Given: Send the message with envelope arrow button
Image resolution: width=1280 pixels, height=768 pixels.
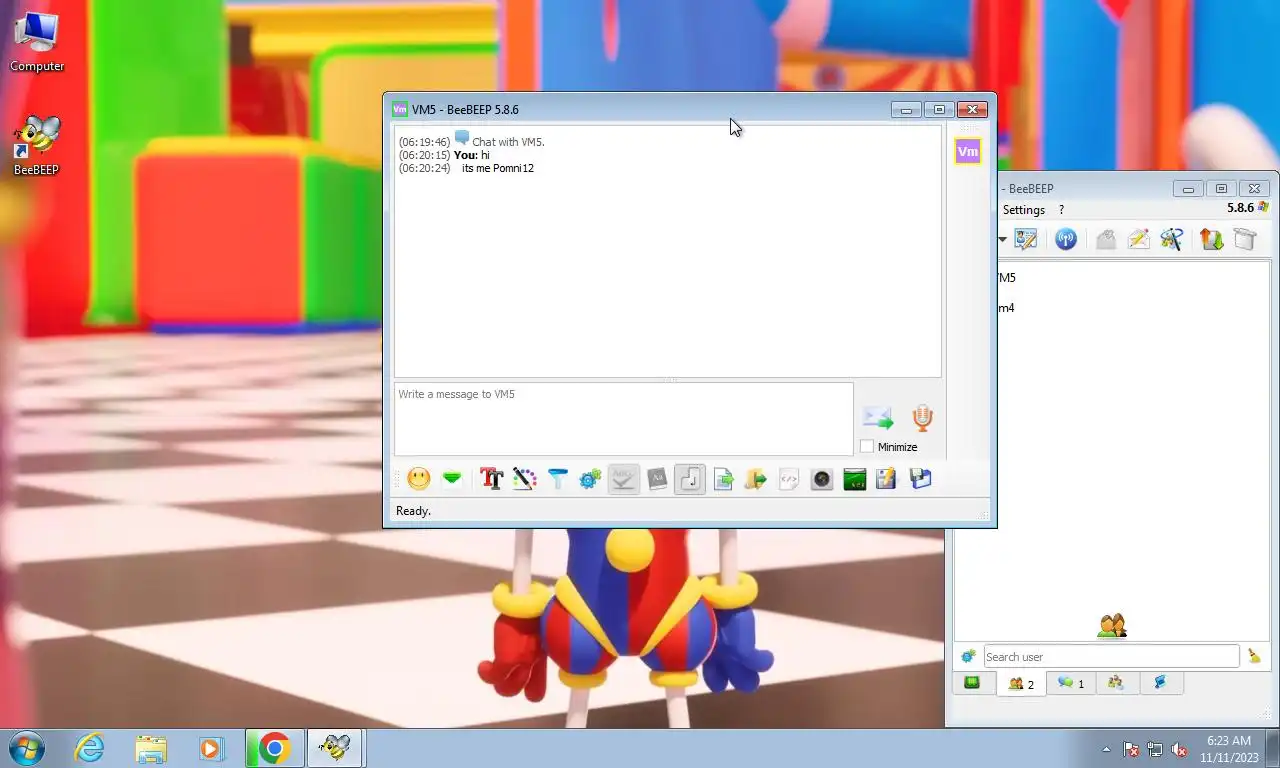Looking at the screenshot, I should [877, 418].
